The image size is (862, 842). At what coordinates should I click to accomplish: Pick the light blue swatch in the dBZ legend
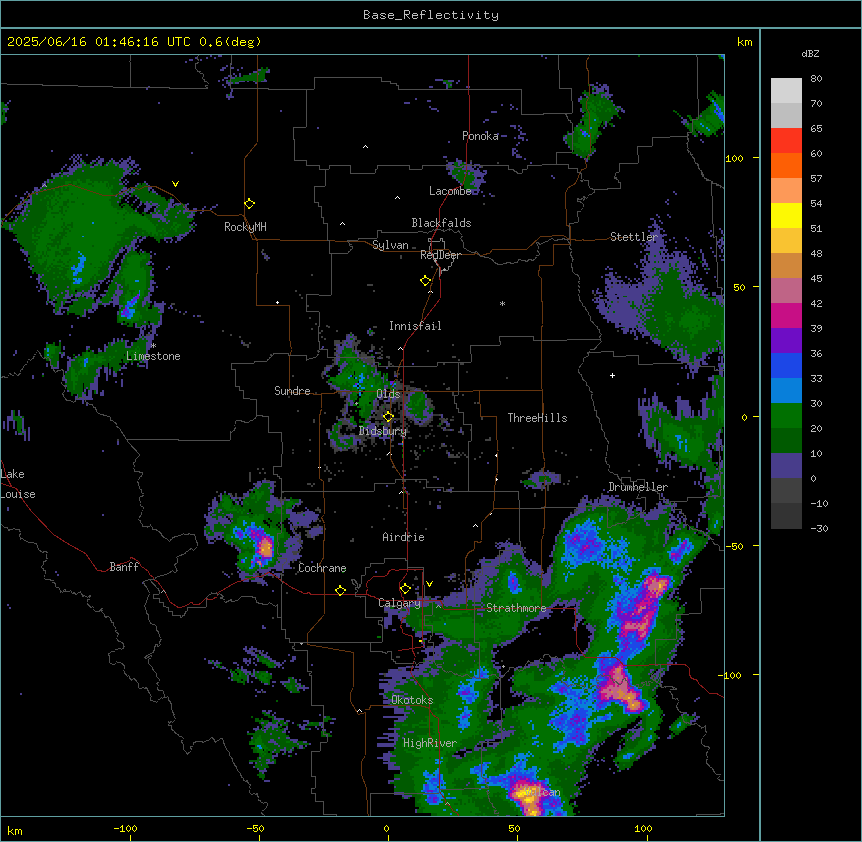786,390
